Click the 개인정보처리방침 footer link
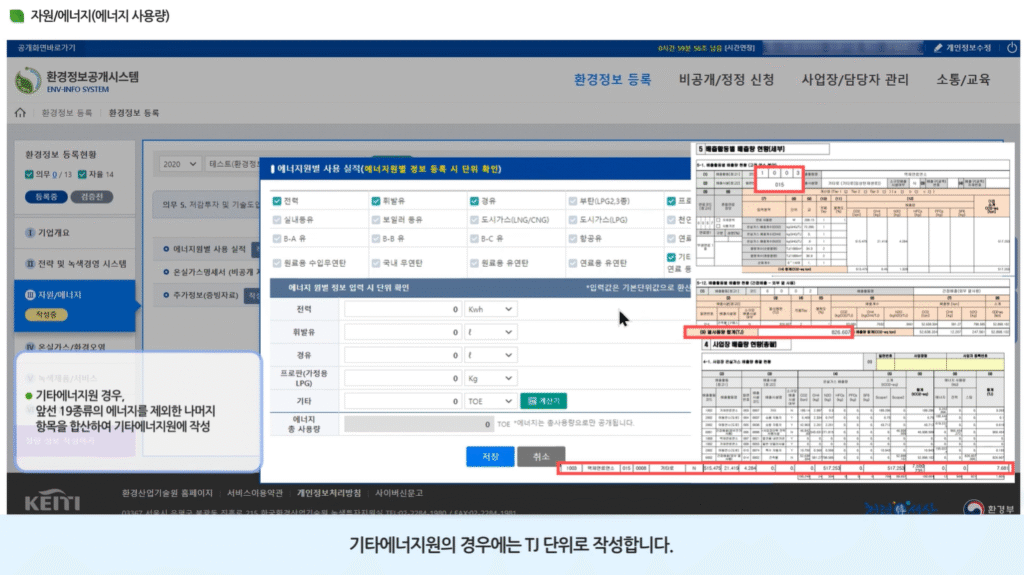 click(329, 493)
